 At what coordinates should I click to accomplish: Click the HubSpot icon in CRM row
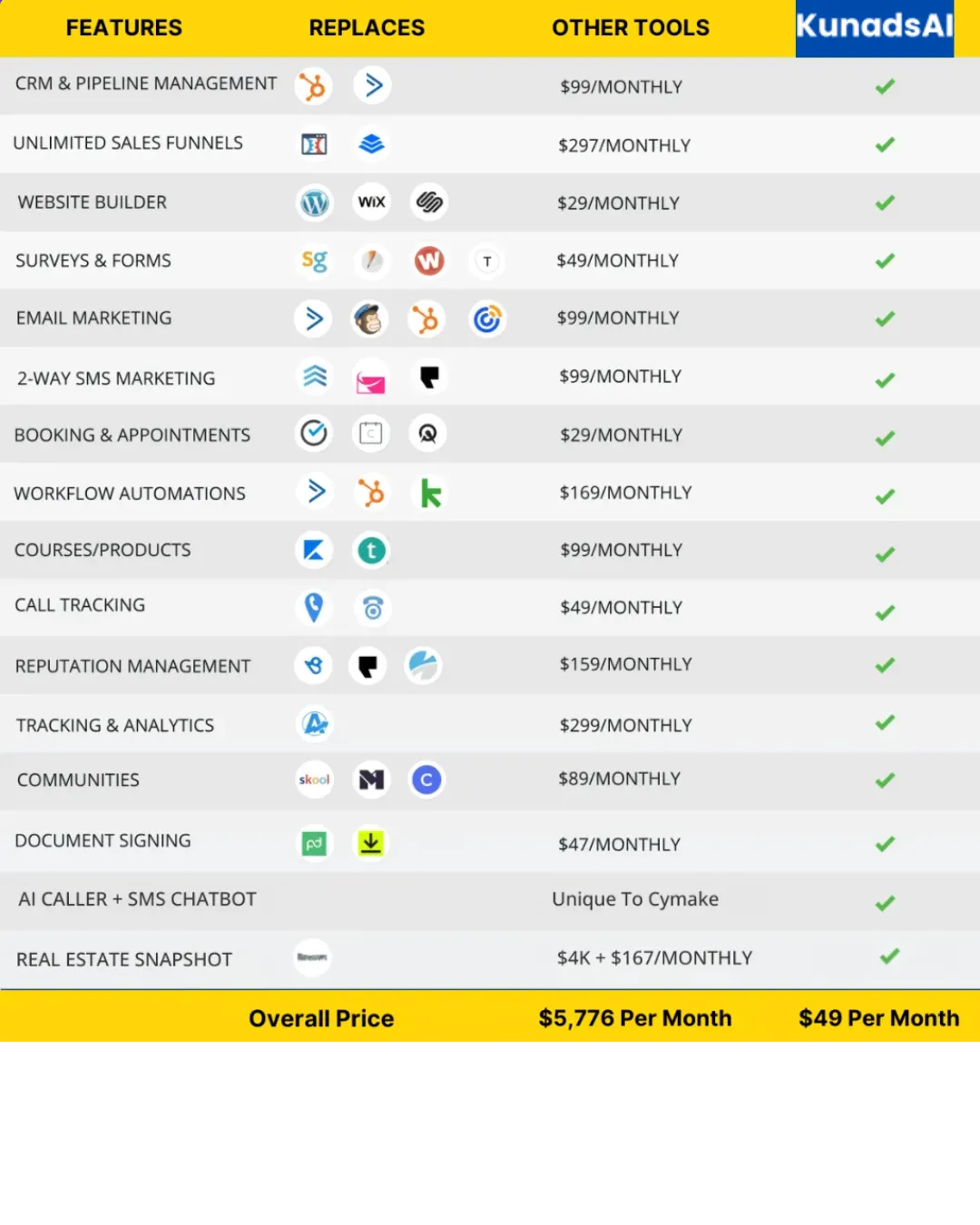314,86
